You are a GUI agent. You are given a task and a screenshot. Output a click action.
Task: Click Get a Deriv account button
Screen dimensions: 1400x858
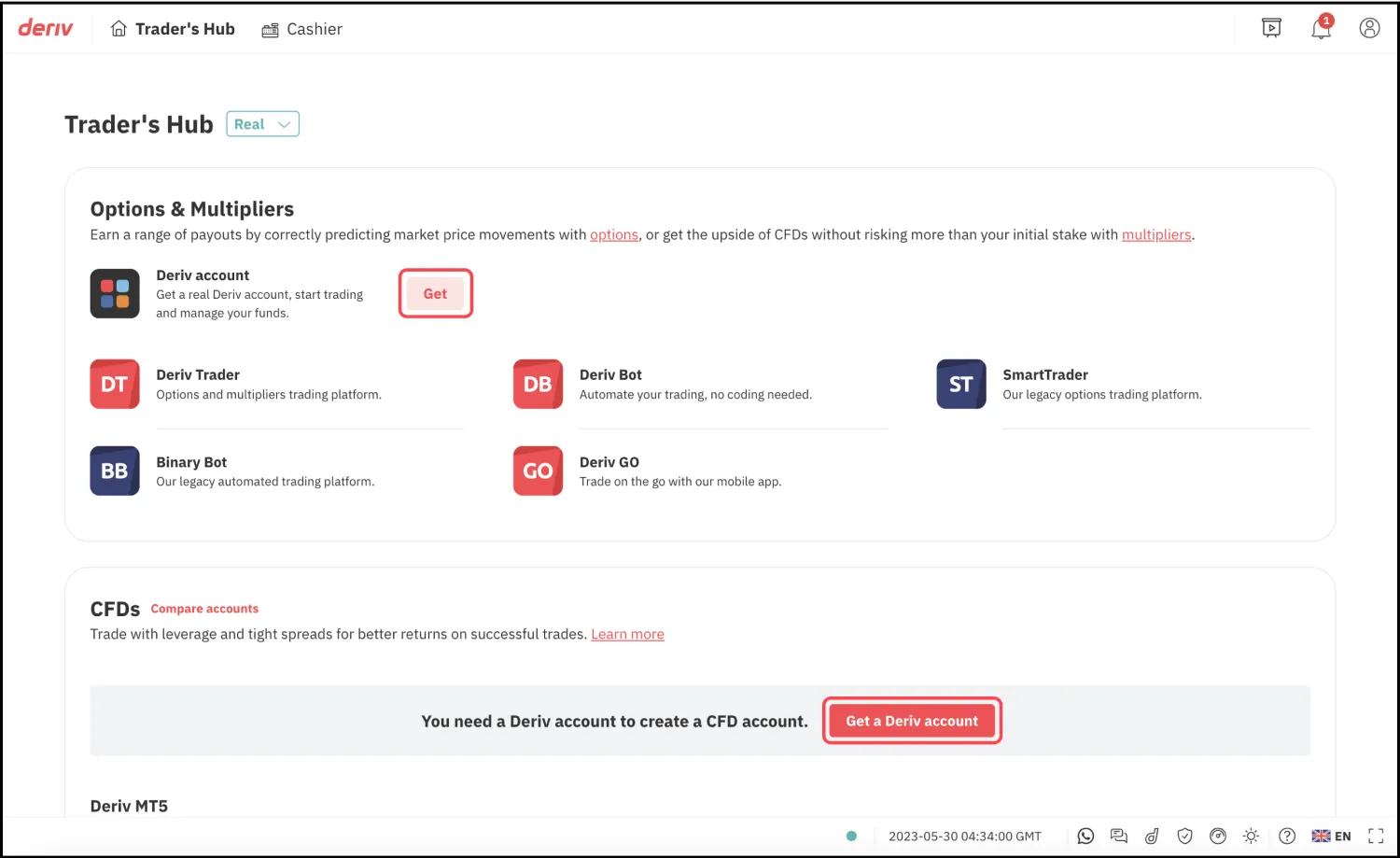[x=912, y=721]
